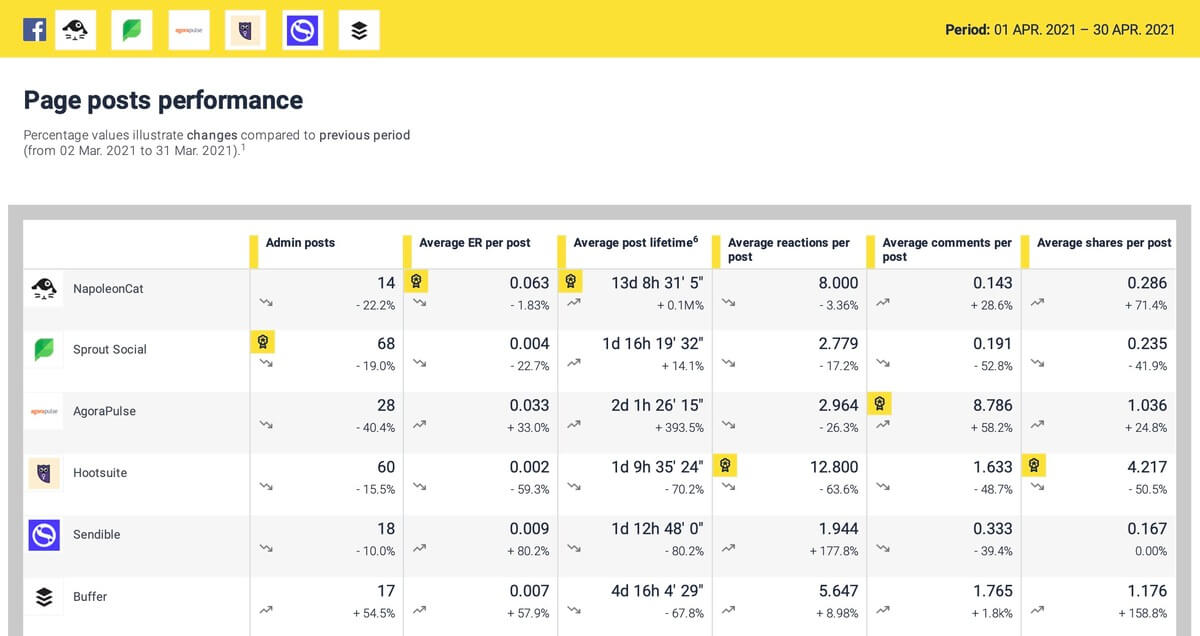The image size is (1200, 636).
Task: Click the award badge next to Hootsuite's average shares
Action: 1035,465
